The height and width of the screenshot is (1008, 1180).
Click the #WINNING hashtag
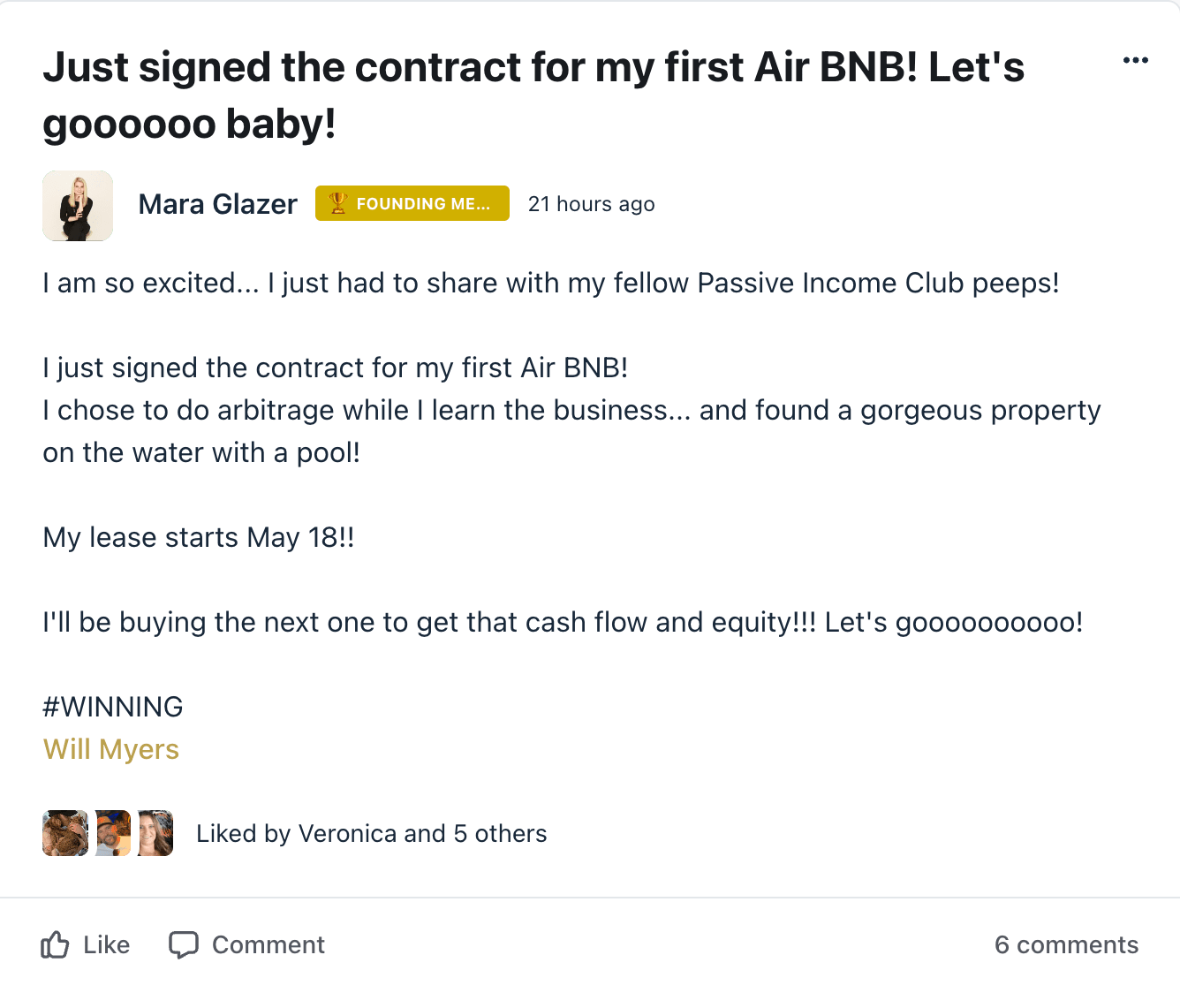click(113, 707)
